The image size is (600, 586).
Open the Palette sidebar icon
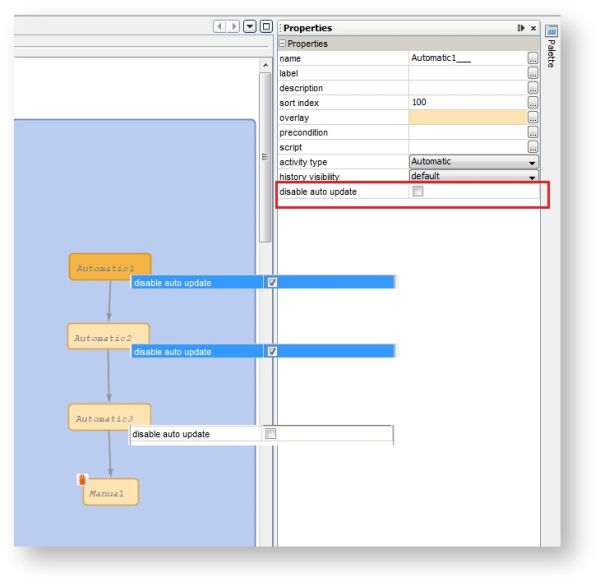click(551, 32)
